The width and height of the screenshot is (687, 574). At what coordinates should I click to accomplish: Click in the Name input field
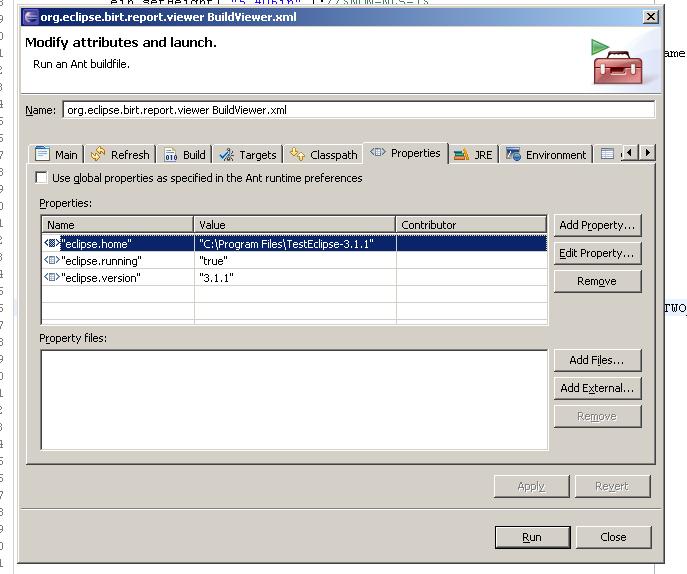[x=359, y=110]
